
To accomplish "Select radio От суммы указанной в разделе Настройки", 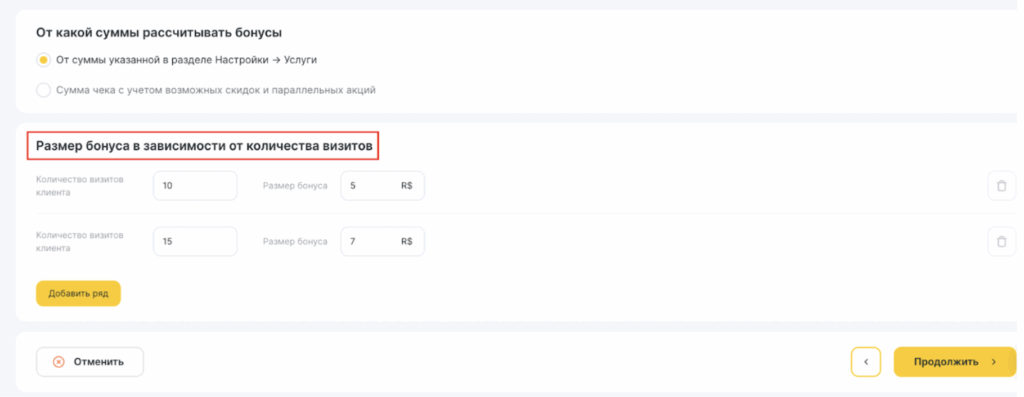I will click(43, 60).
